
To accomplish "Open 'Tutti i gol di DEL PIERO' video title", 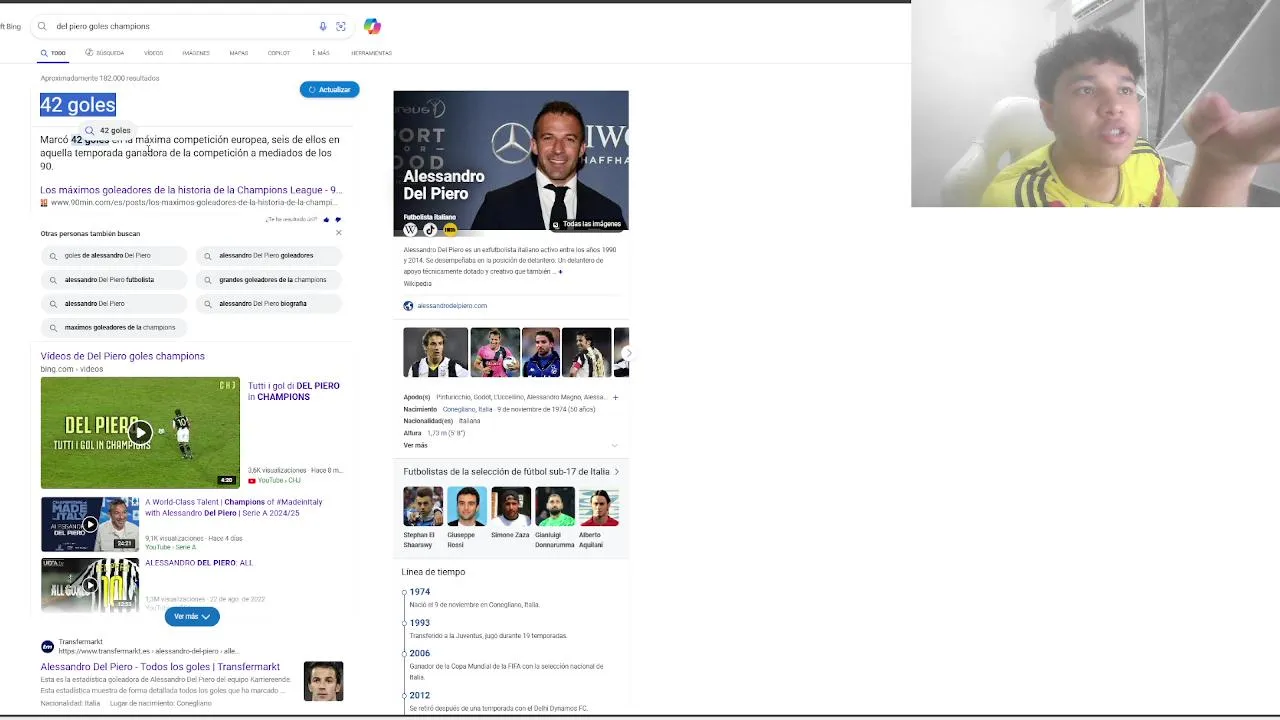I will click(x=294, y=391).
